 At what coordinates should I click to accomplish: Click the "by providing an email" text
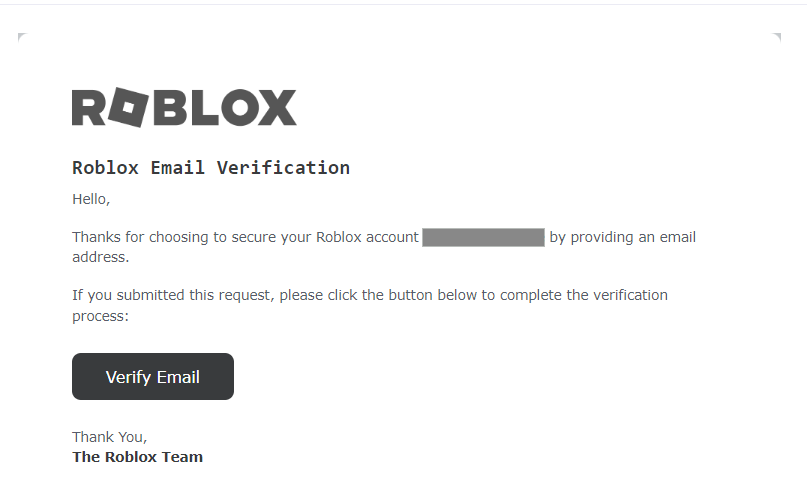tap(623, 237)
